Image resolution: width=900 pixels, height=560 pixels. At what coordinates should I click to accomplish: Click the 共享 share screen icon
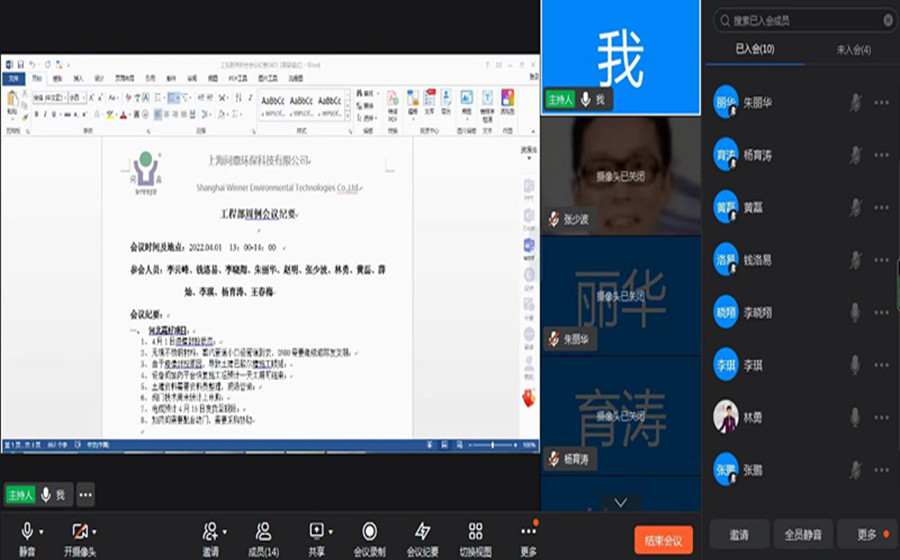click(316, 531)
